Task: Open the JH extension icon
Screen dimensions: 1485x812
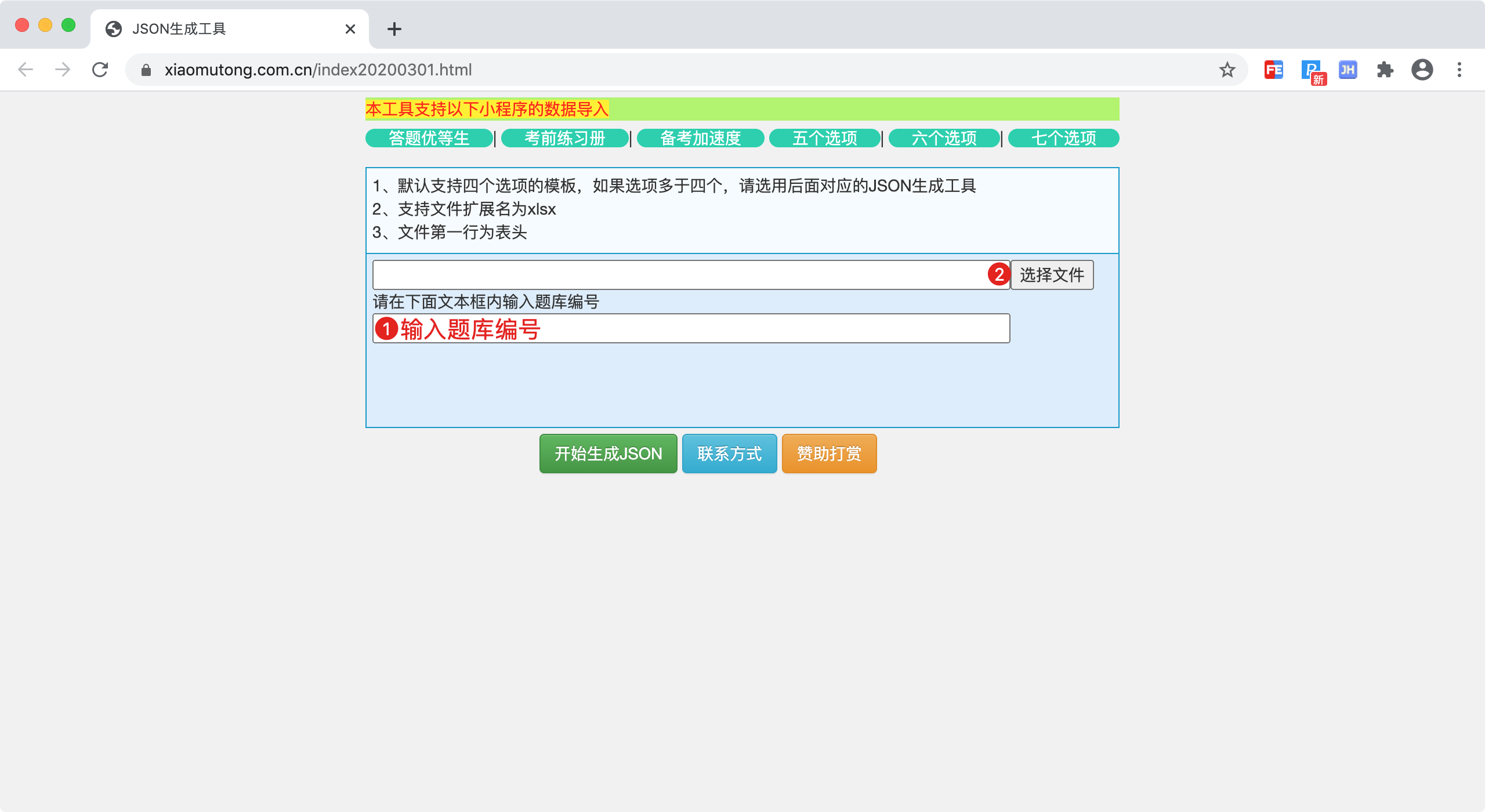Action: pyautogui.click(x=1348, y=70)
